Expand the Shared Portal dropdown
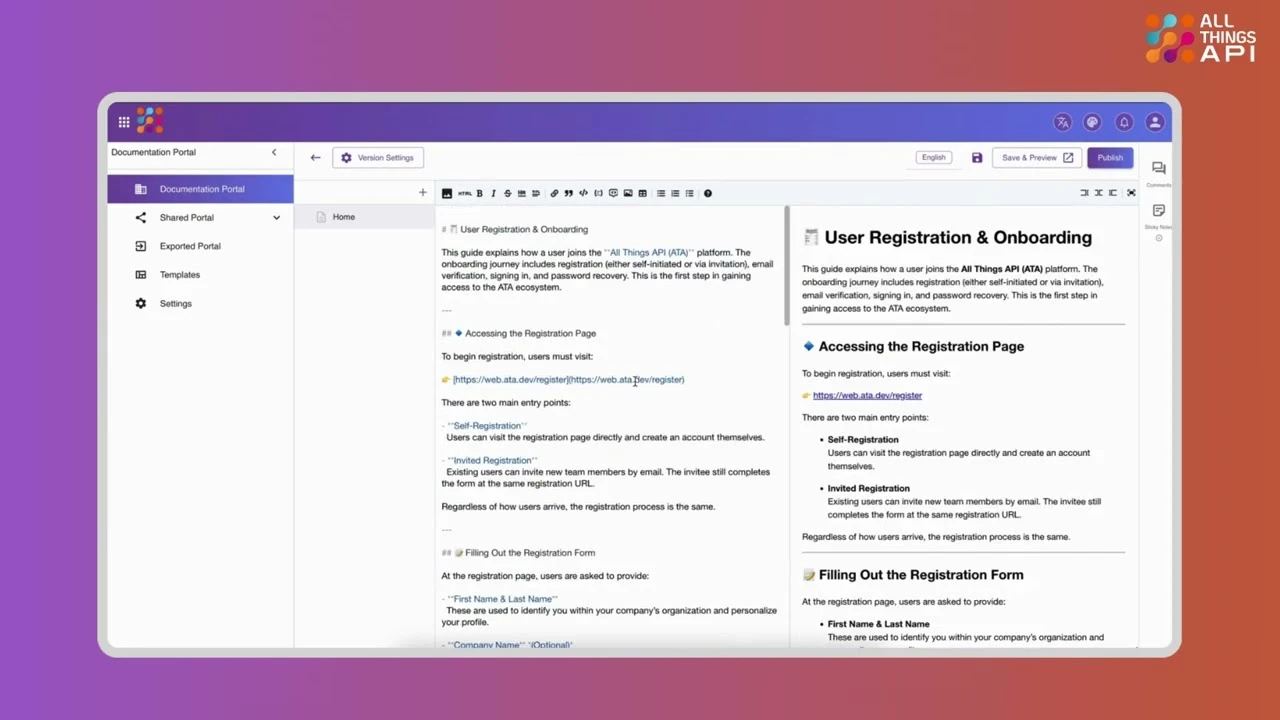The width and height of the screenshot is (1280, 720). [276, 217]
